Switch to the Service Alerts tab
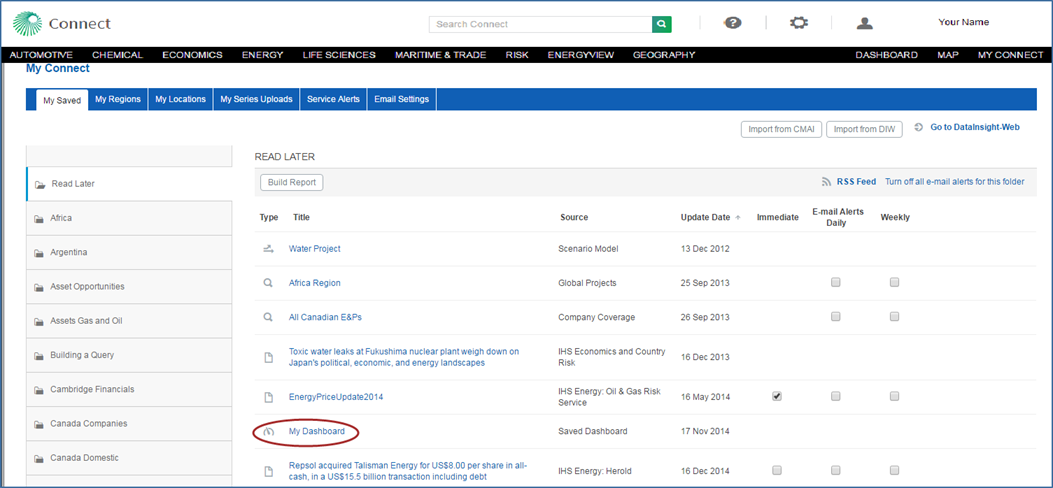 [x=333, y=99]
